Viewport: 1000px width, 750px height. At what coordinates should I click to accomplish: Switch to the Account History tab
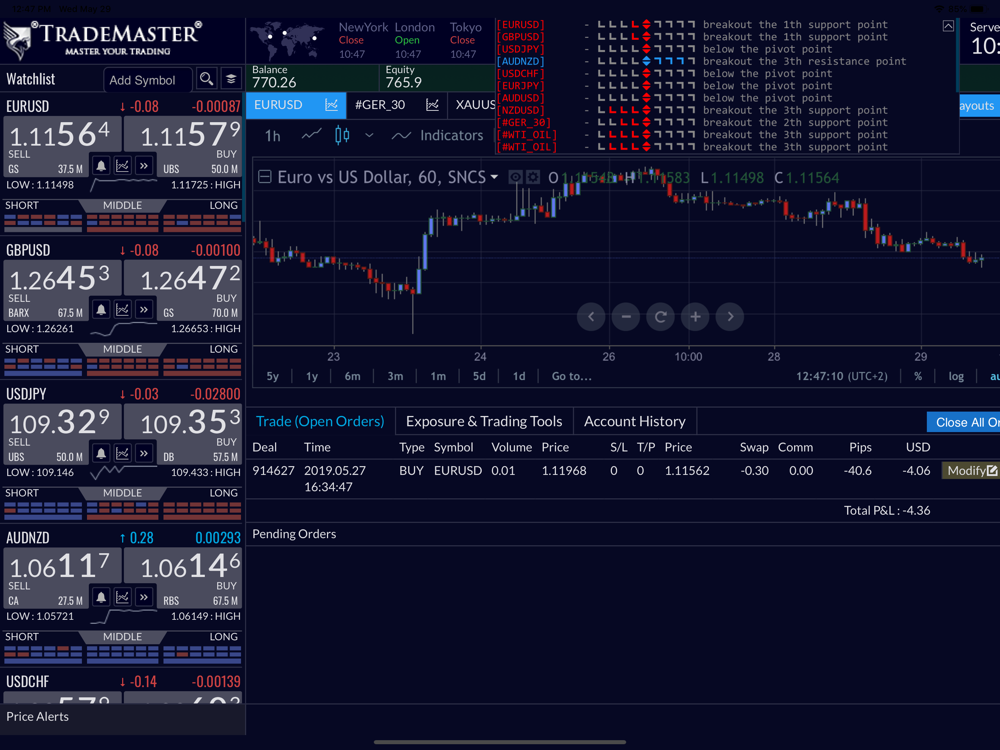634,421
